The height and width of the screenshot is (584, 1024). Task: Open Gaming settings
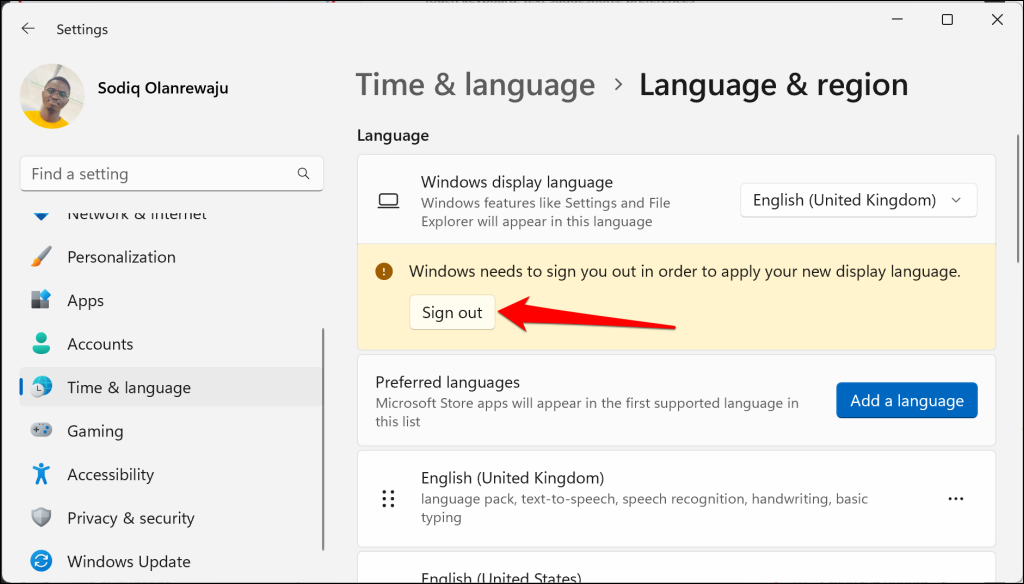(x=171, y=431)
